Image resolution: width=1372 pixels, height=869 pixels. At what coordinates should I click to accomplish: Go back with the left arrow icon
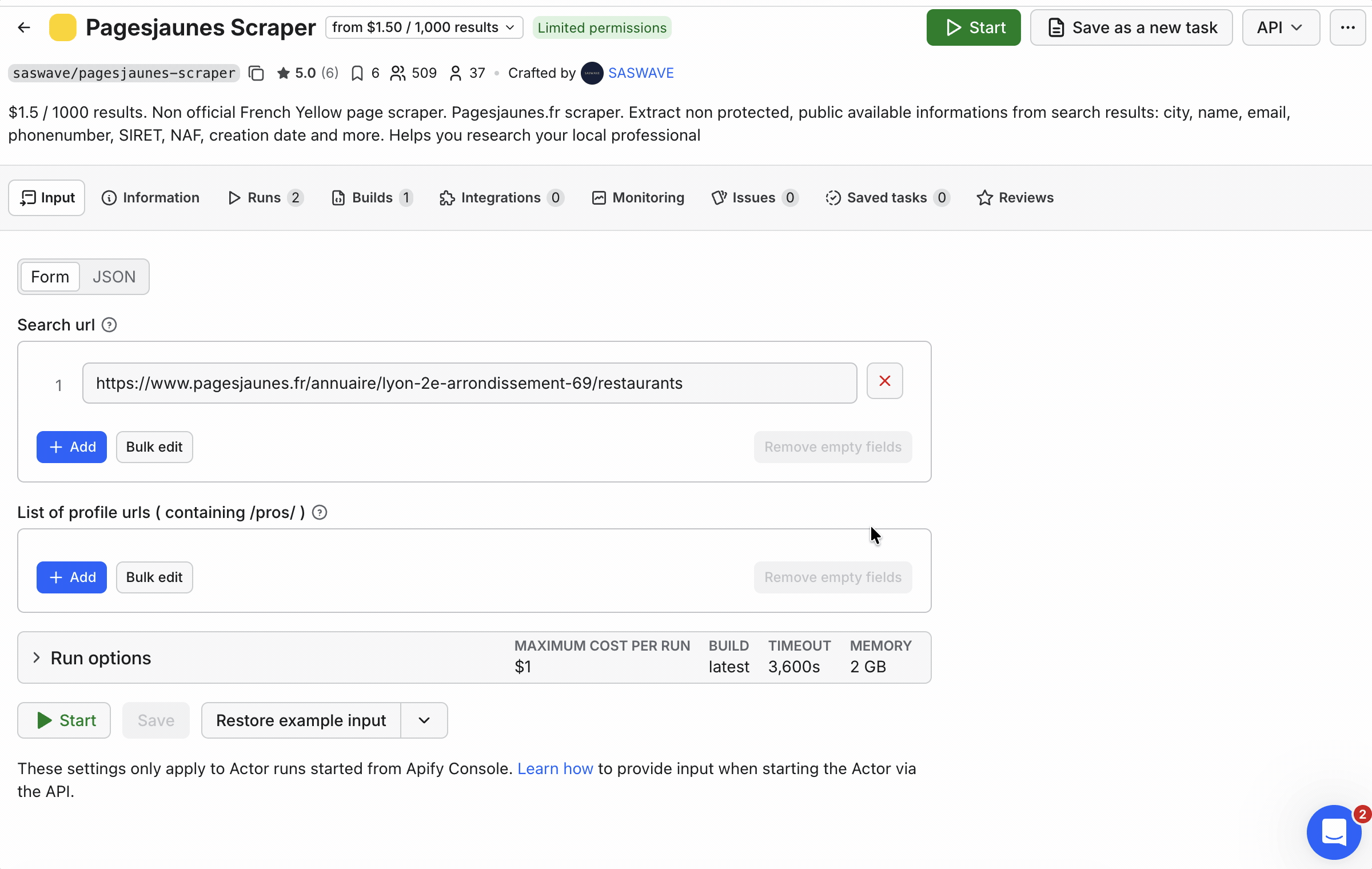click(24, 27)
